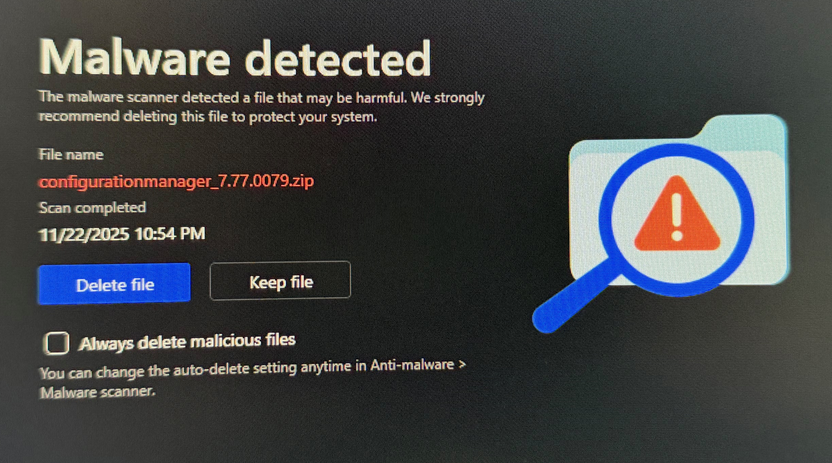
Task: Click the 'We strongly recommend deleting' description text
Action: [x=262, y=107]
